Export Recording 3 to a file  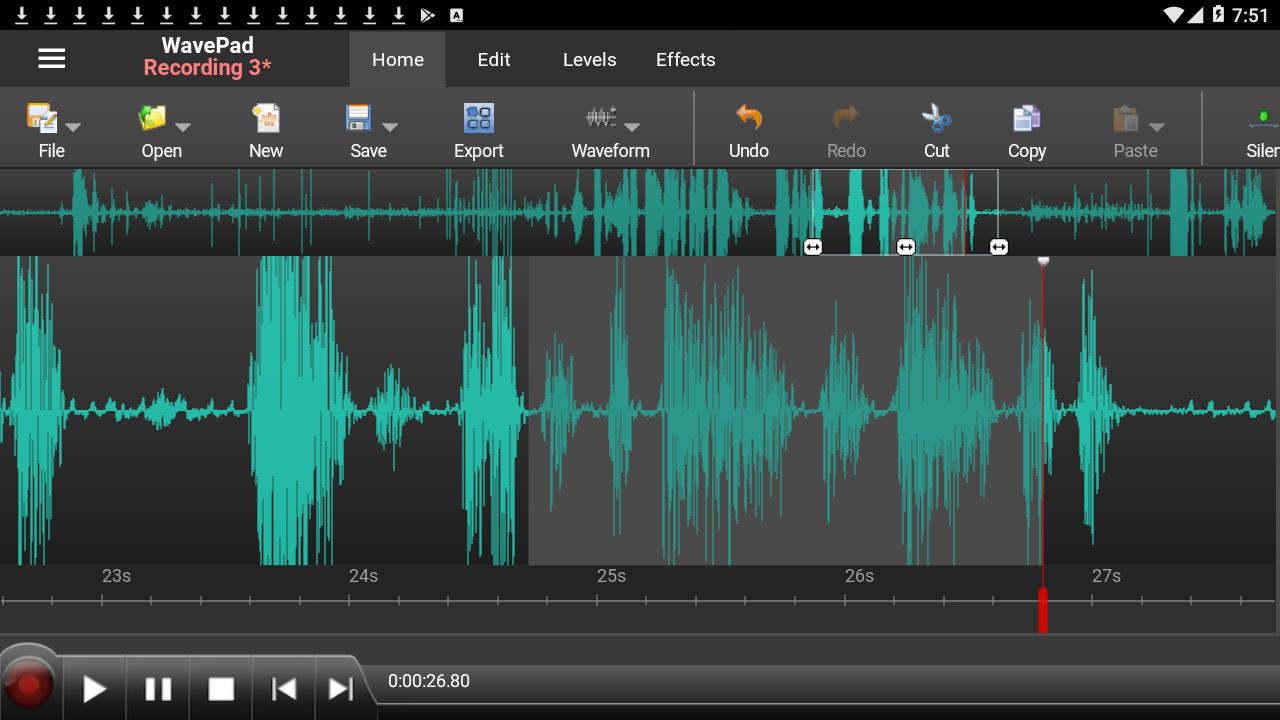[x=478, y=125]
